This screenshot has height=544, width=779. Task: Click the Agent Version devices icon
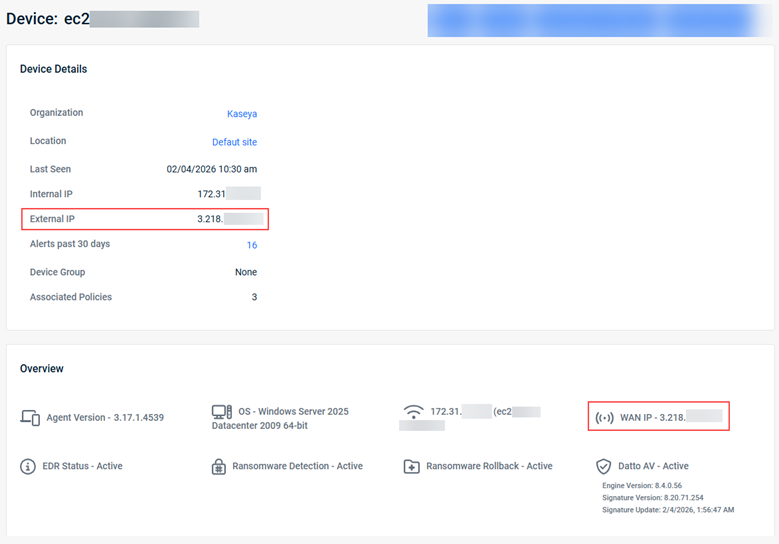point(30,417)
